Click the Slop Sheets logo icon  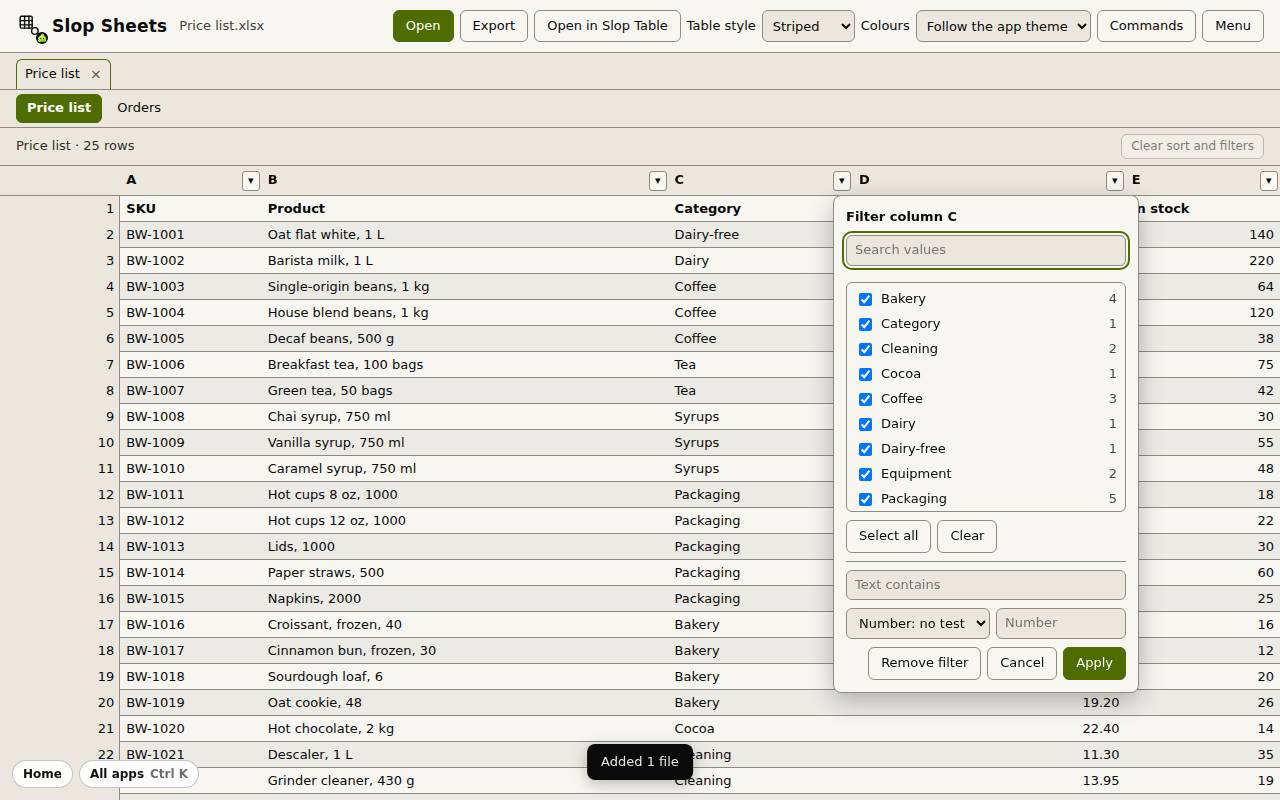[x=33, y=28]
